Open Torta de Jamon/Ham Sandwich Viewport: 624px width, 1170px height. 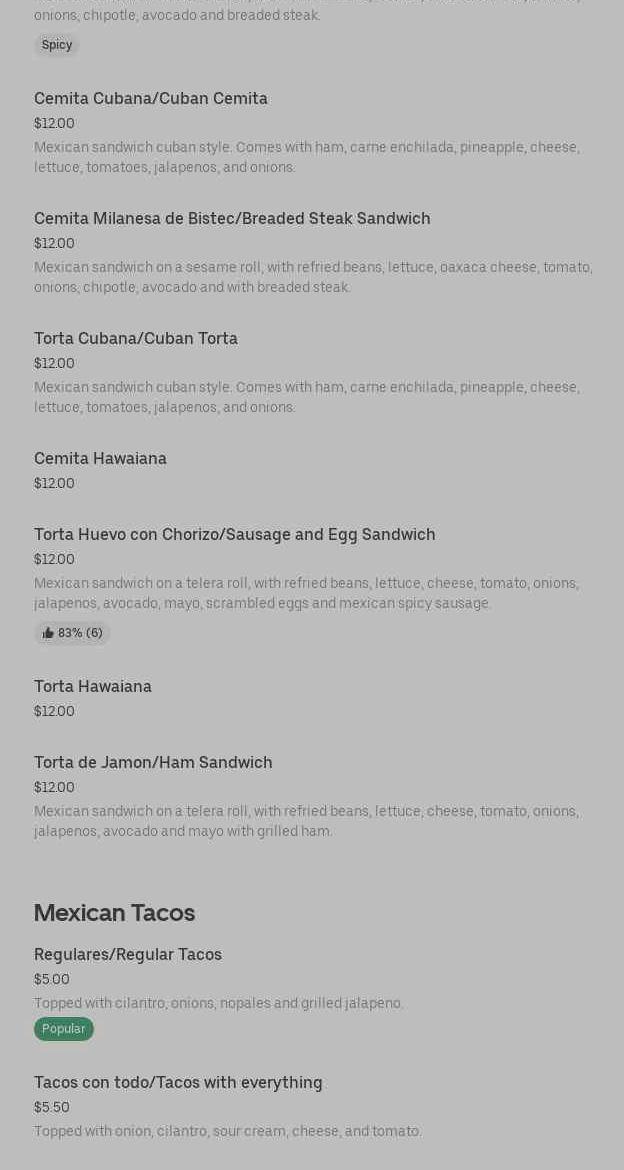click(153, 762)
